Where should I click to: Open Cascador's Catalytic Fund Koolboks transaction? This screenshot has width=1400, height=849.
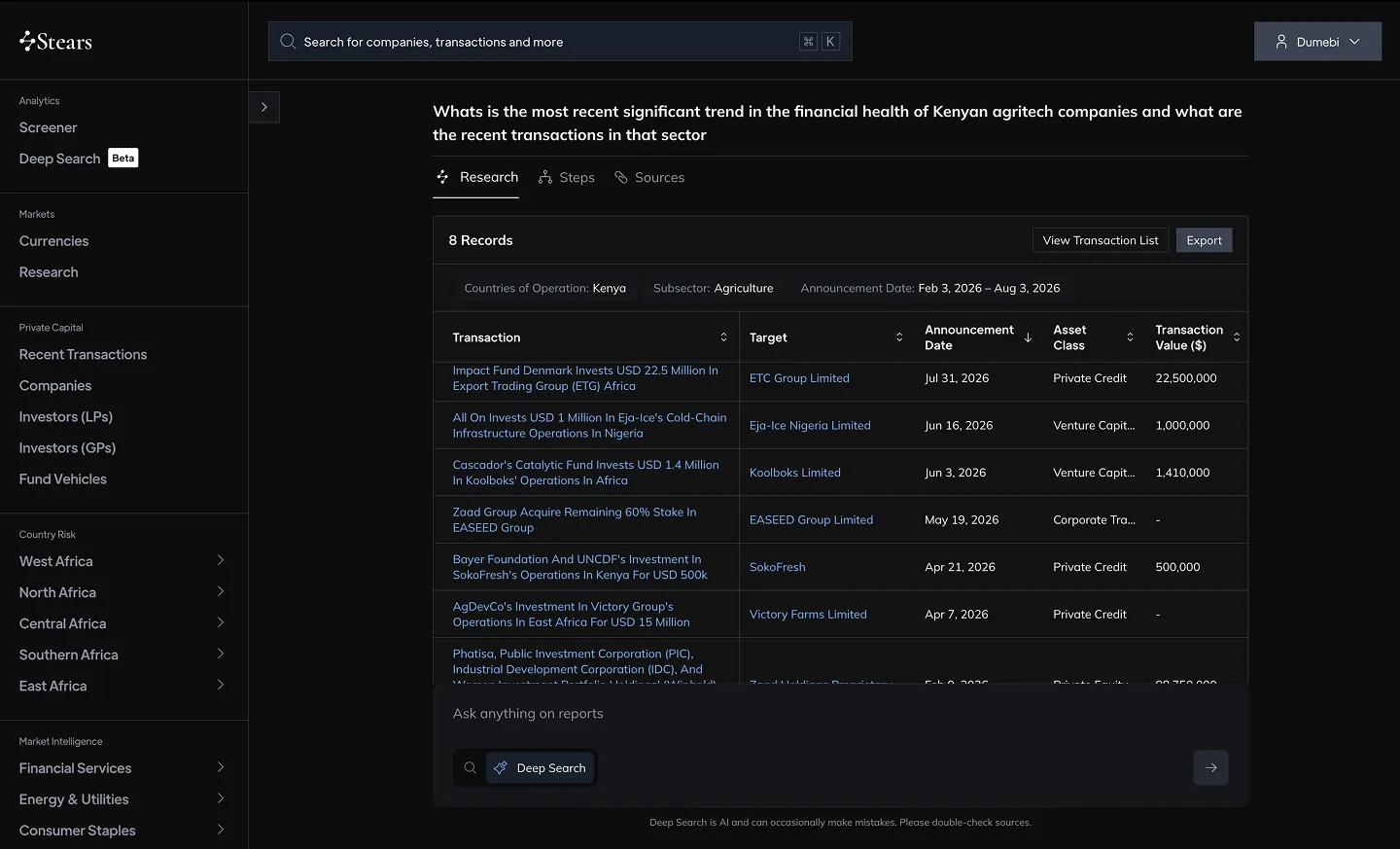[x=585, y=473]
